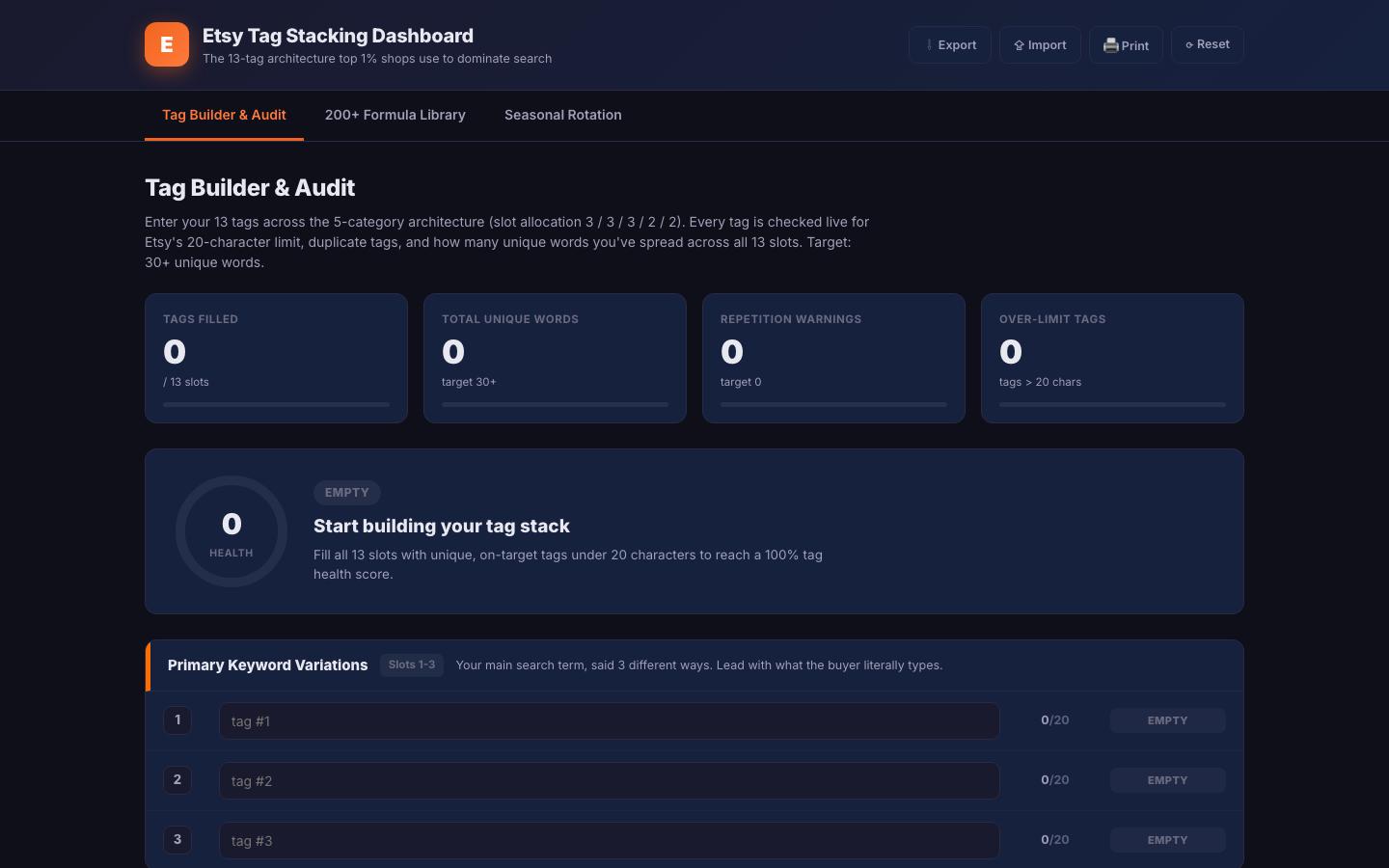Click the Over-Limit Tags card label
1389x868 pixels.
point(1052,319)
